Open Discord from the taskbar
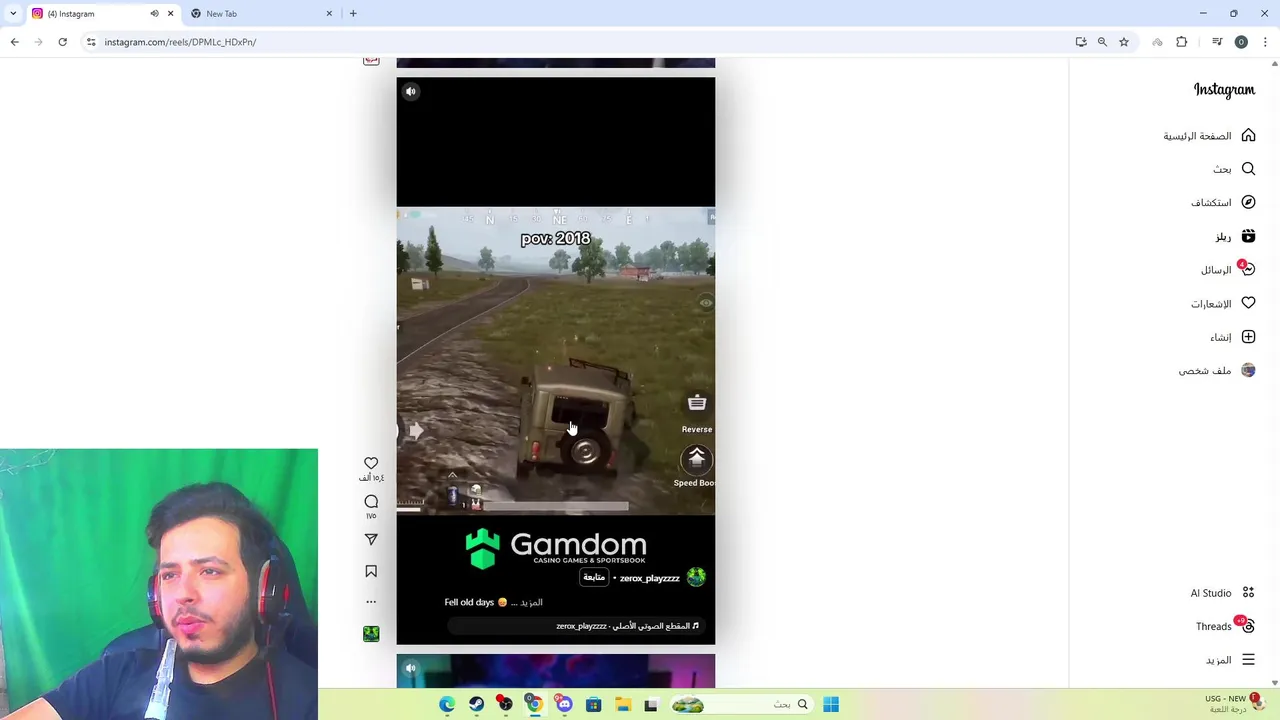The image size is (1280, 720). click(x=564, y=705)
